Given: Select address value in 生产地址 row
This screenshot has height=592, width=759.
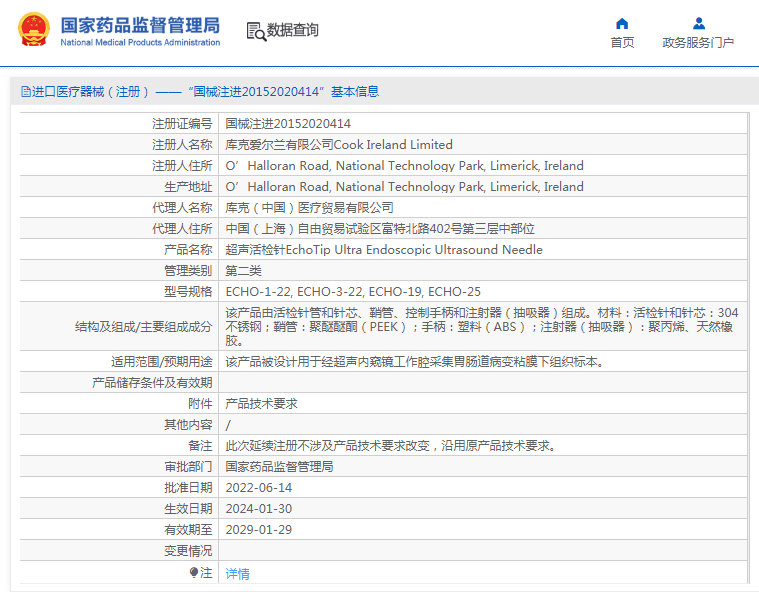Looking at the screenshot, I should (x=405, y=187).
